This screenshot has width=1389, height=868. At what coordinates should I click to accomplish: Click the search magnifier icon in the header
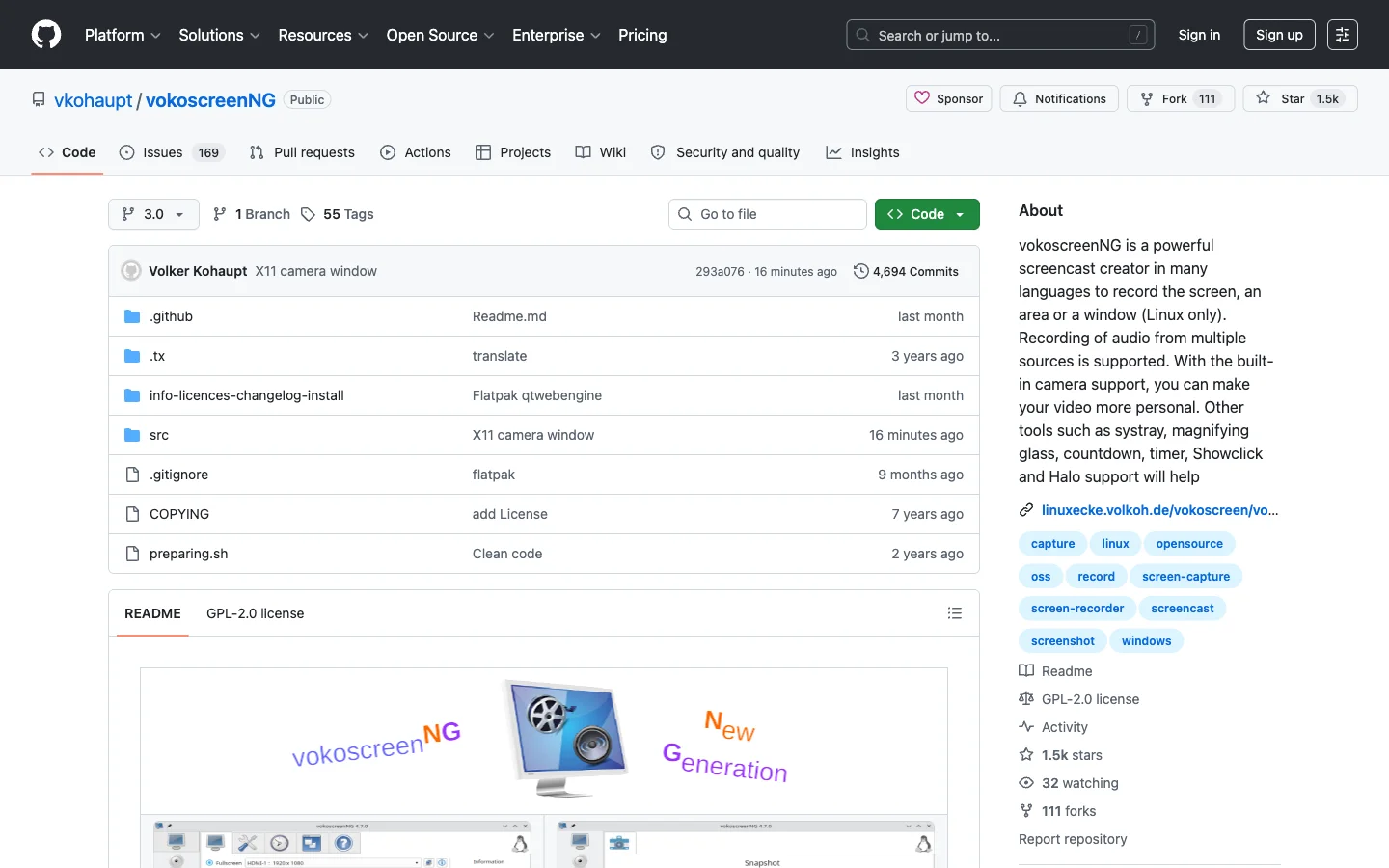[863, 35]
